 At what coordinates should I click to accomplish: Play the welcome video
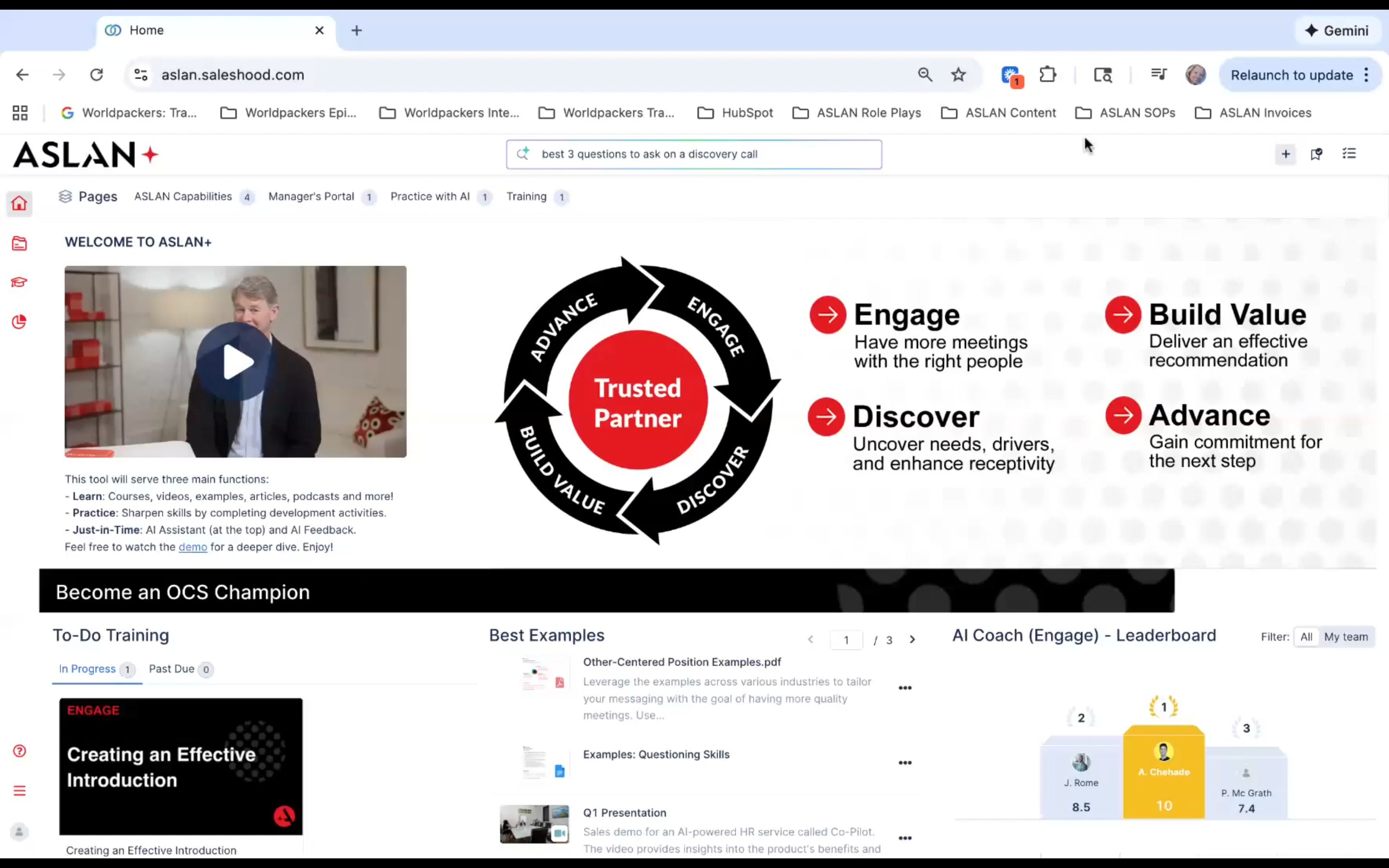(x=236, y=362)
